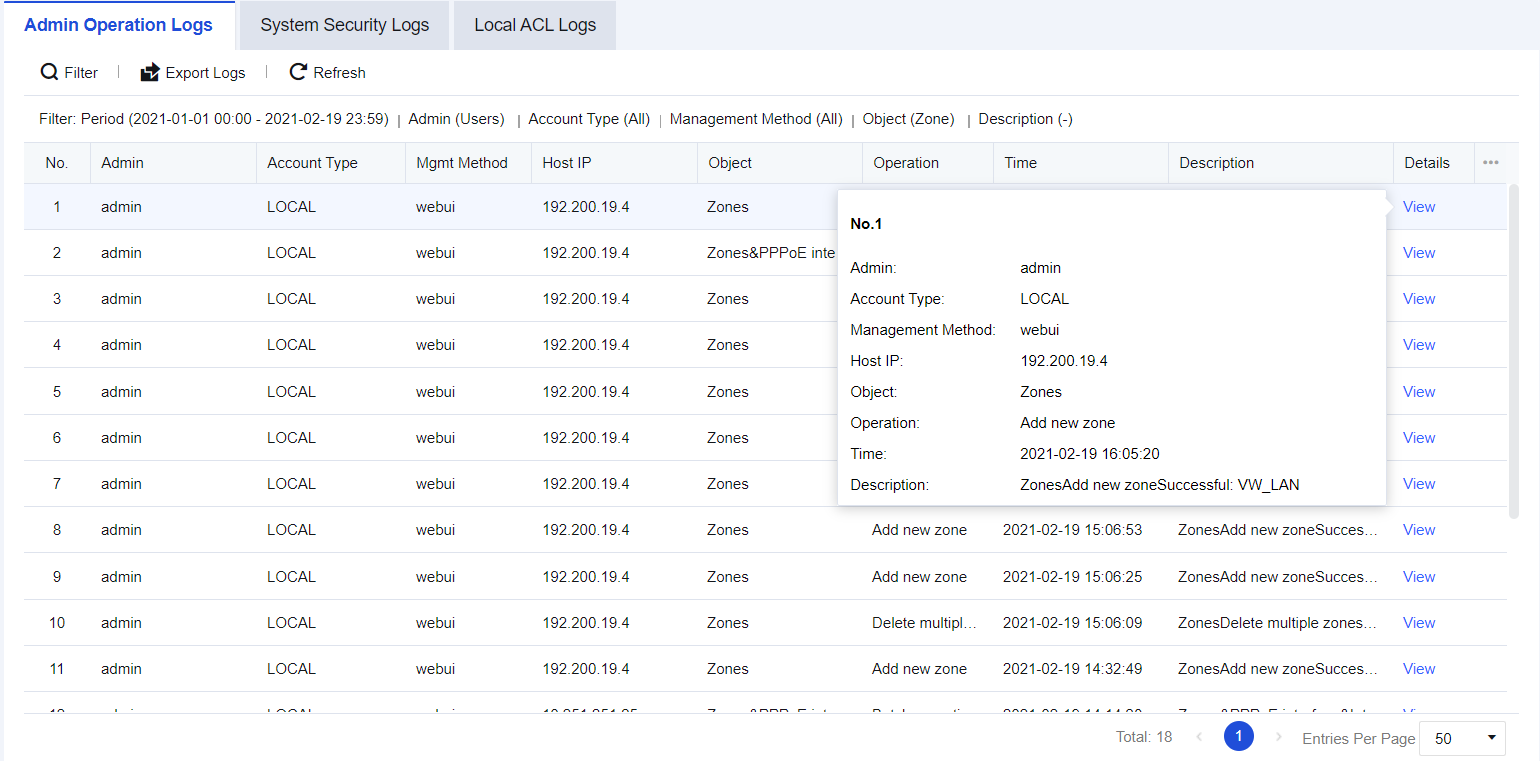Click the Filter magnifier icon
The height and width of the screenshot is (761, 1540).
tap(49, 72)
